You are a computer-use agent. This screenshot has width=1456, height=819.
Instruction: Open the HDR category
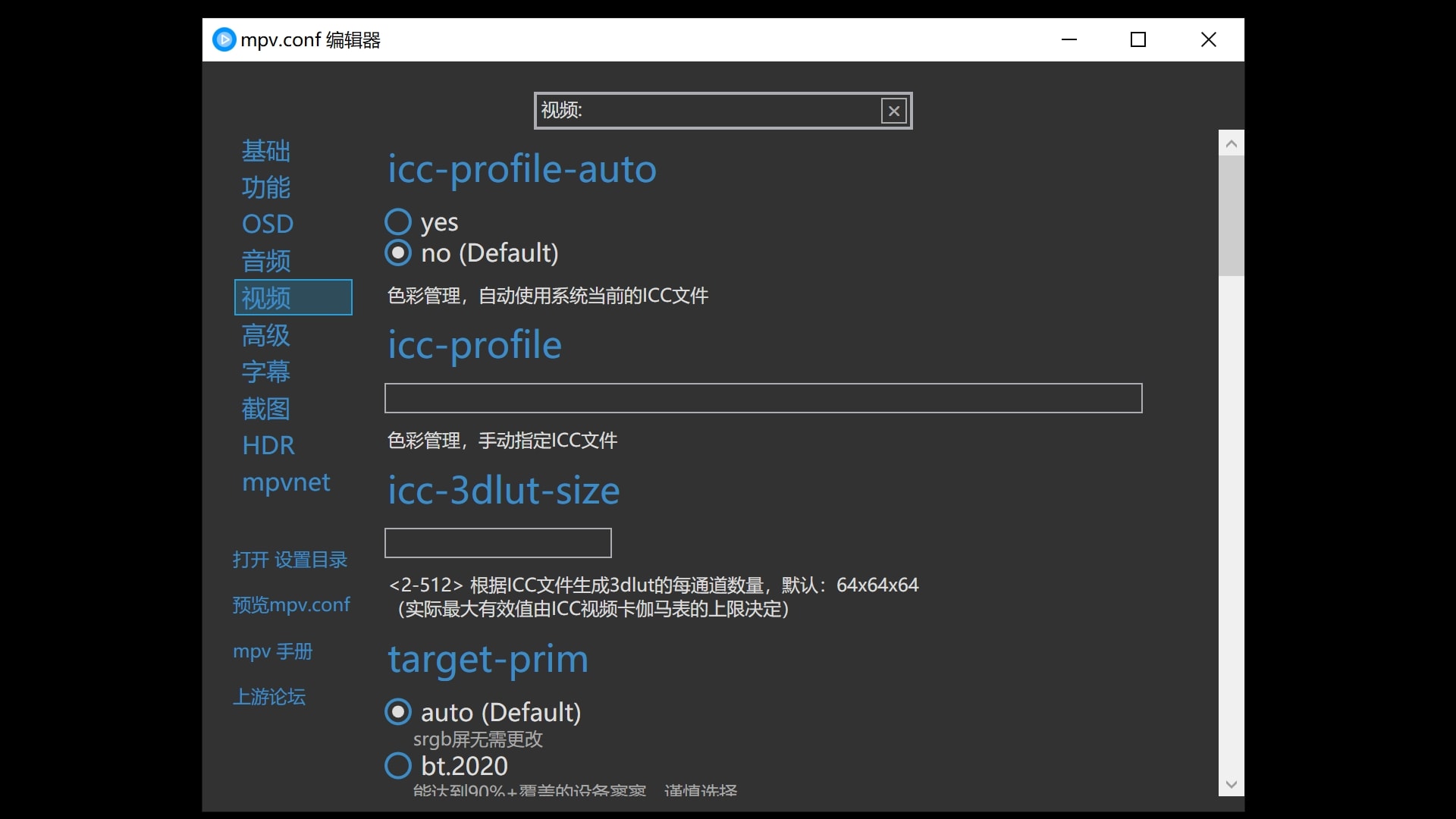[x=268, y=445]
